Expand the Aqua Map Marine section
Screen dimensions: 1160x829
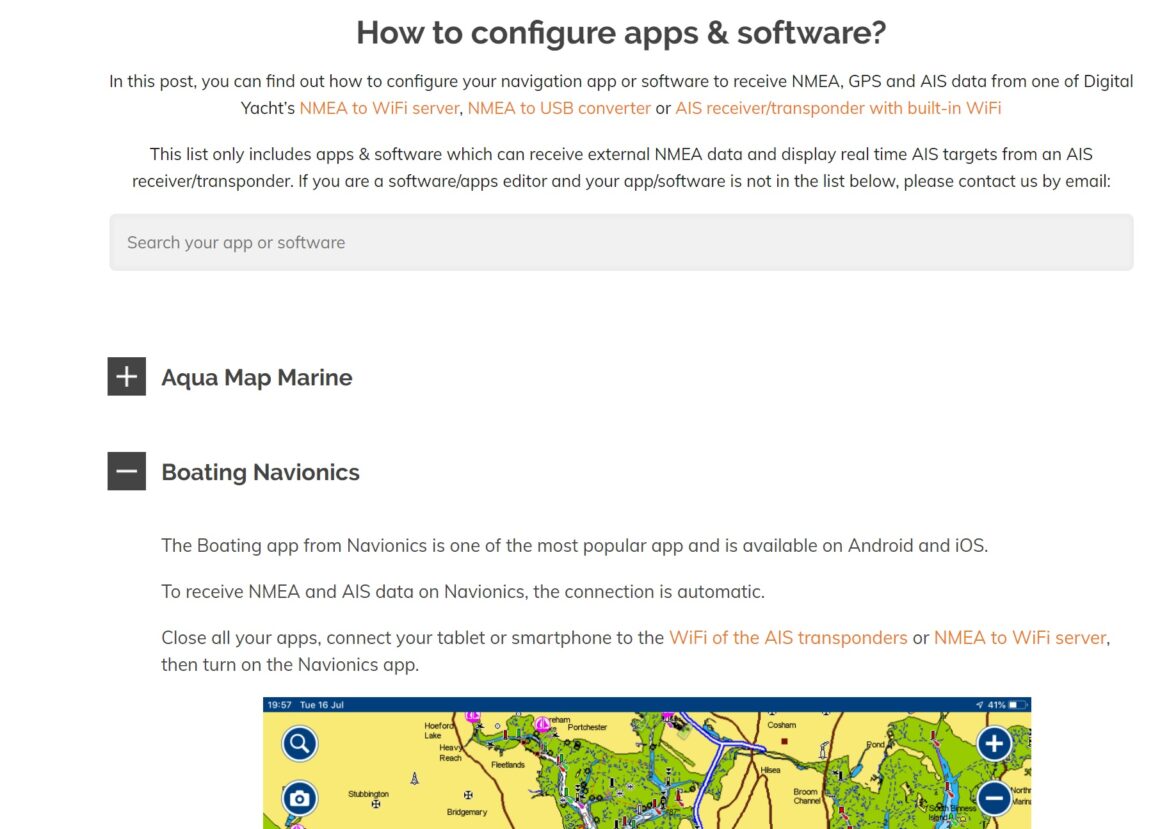tap(126, 377)
